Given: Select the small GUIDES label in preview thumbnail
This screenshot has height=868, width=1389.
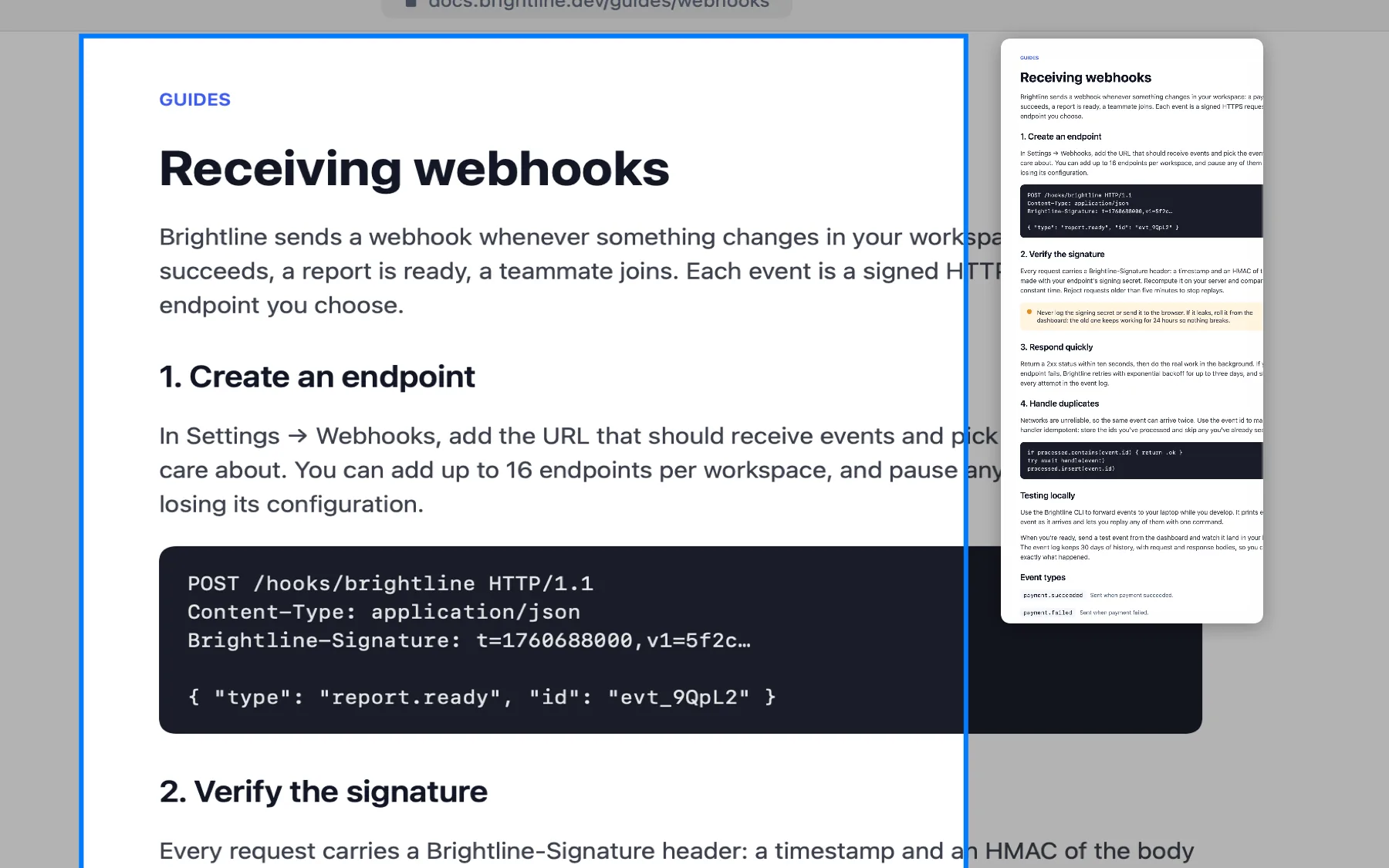Looking at the screenshot, I should [x=1029, y=58].
